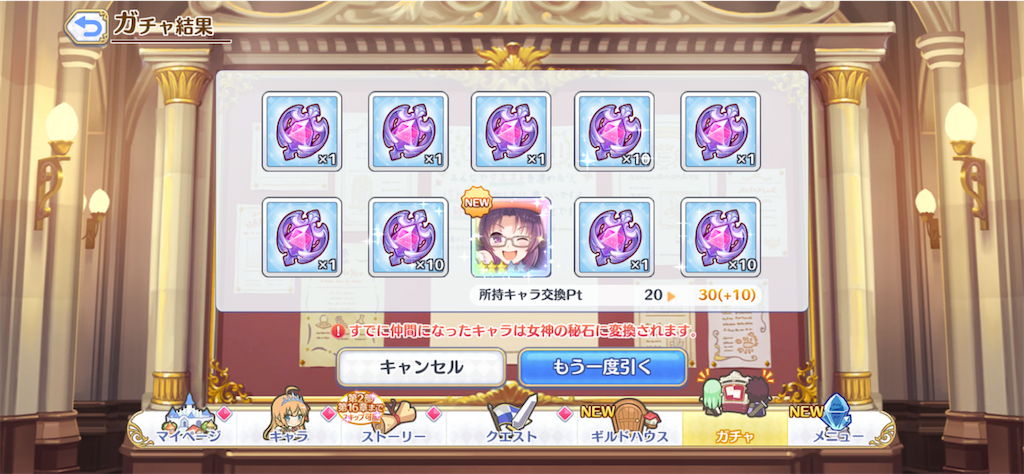Tap the NEW badge on character

point(476,202)
